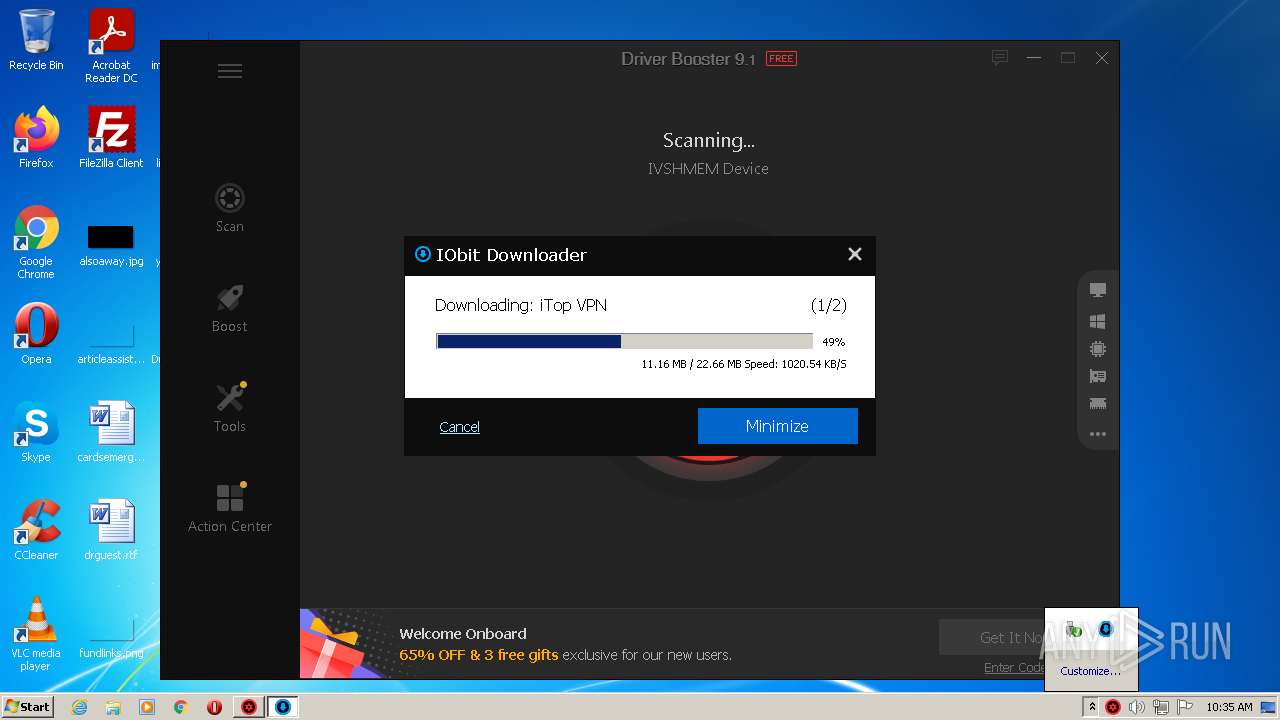Select the Skype desktop icon

click(36, 432)
